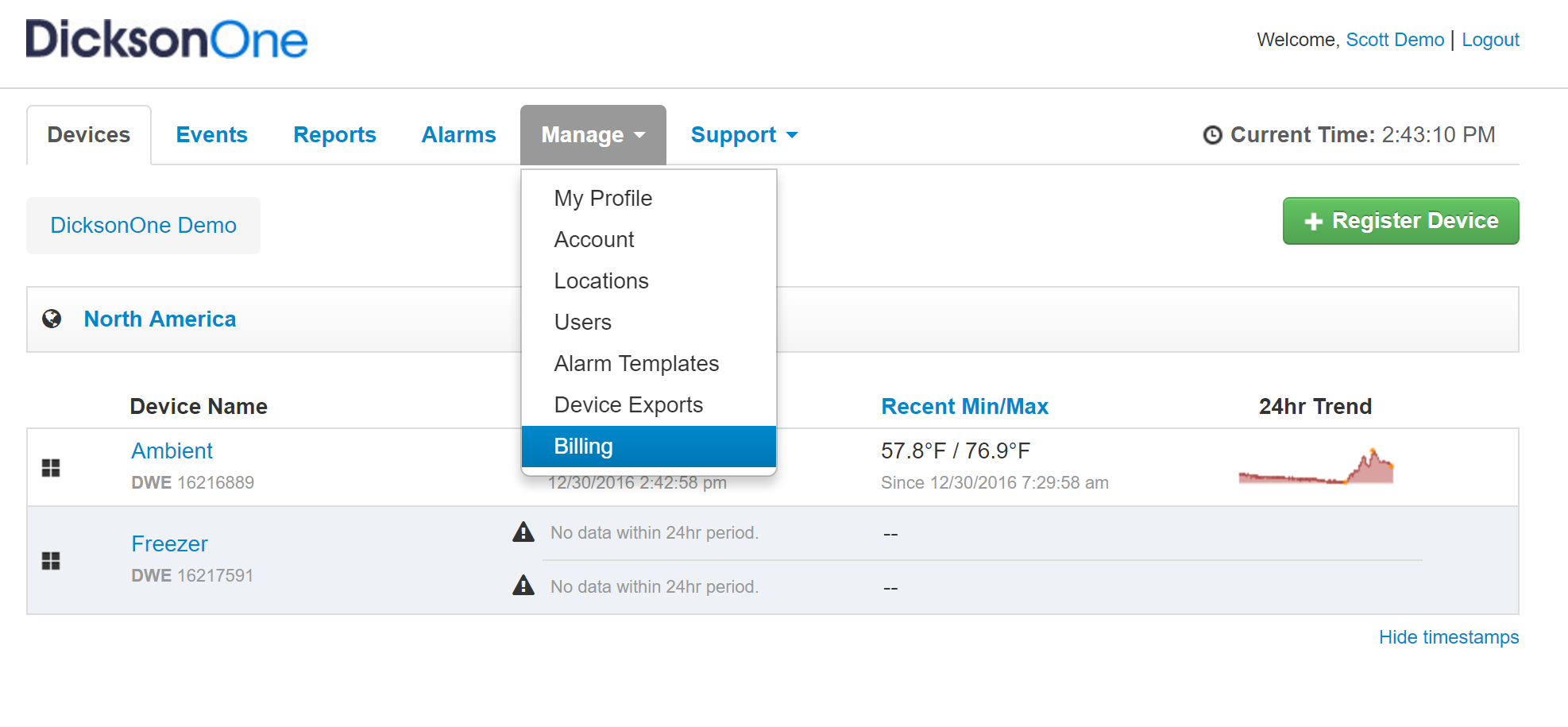The height and width of the screenshot is (727, 1568).
Task: Click the Logout link
Action: [1490, 40]
